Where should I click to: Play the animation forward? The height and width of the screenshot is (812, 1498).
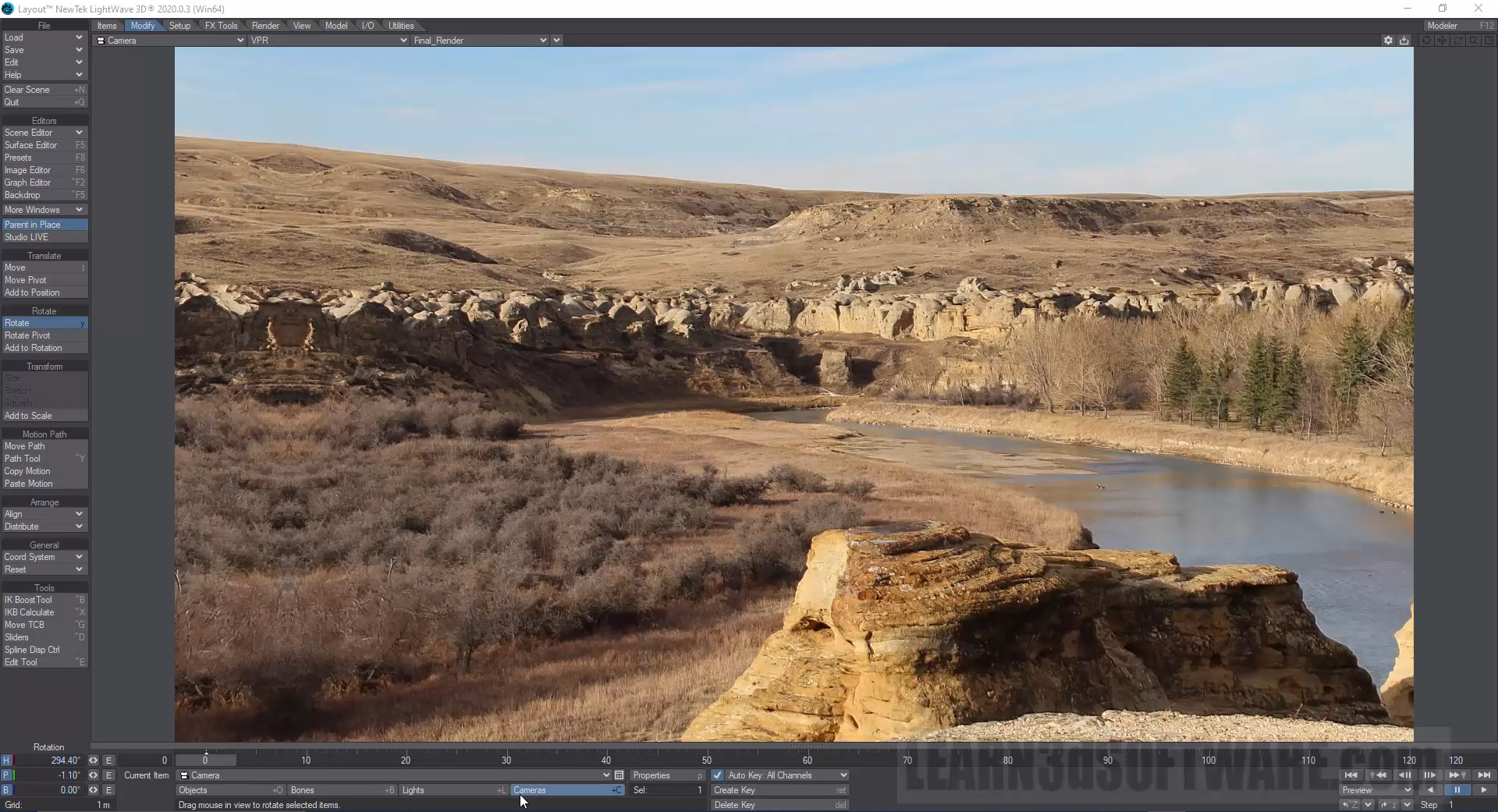[1483, 790]
